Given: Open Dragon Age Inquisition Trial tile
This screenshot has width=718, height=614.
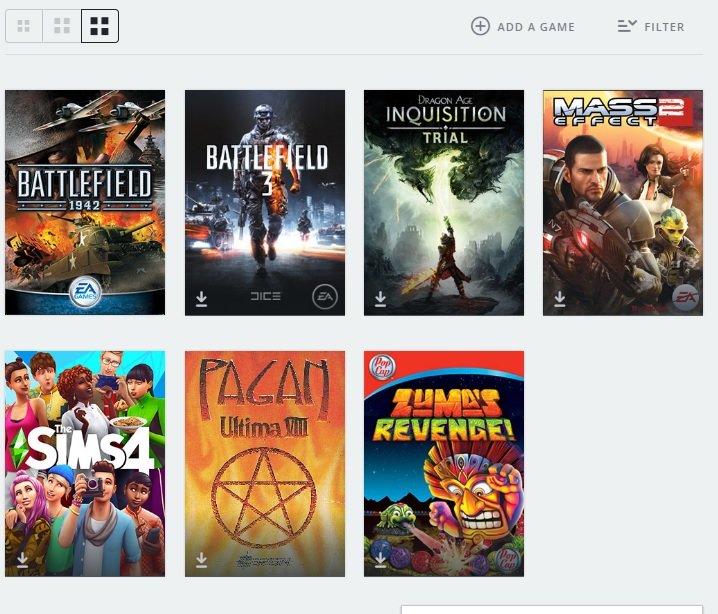Looking at the screenshot, I should [x=444, y=202].
